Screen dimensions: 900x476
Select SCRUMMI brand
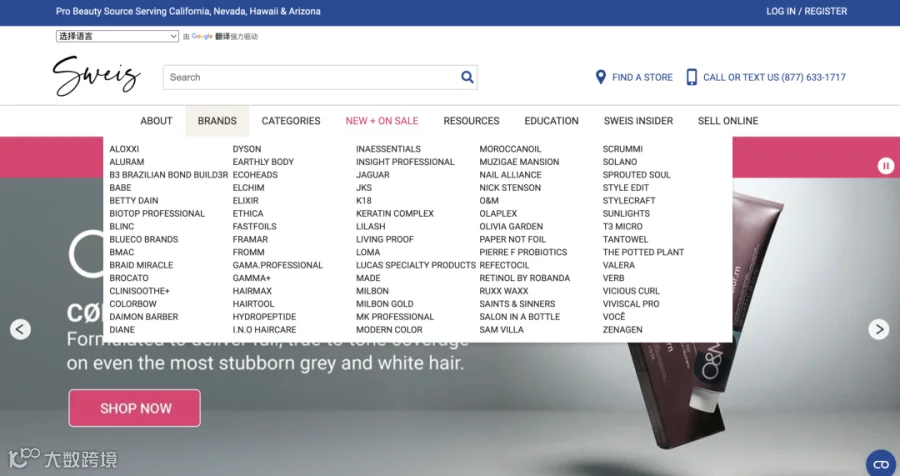coord(623,149)
